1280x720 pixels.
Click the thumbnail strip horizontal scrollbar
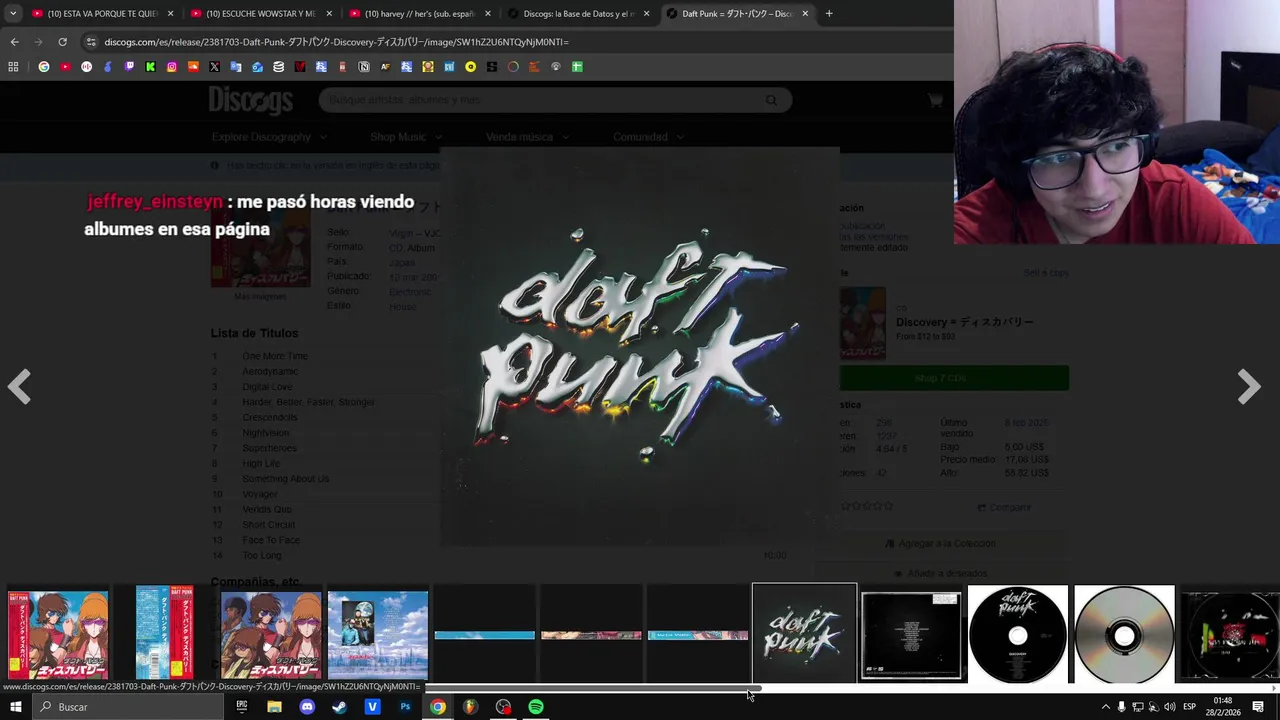(x=594, y=688)
